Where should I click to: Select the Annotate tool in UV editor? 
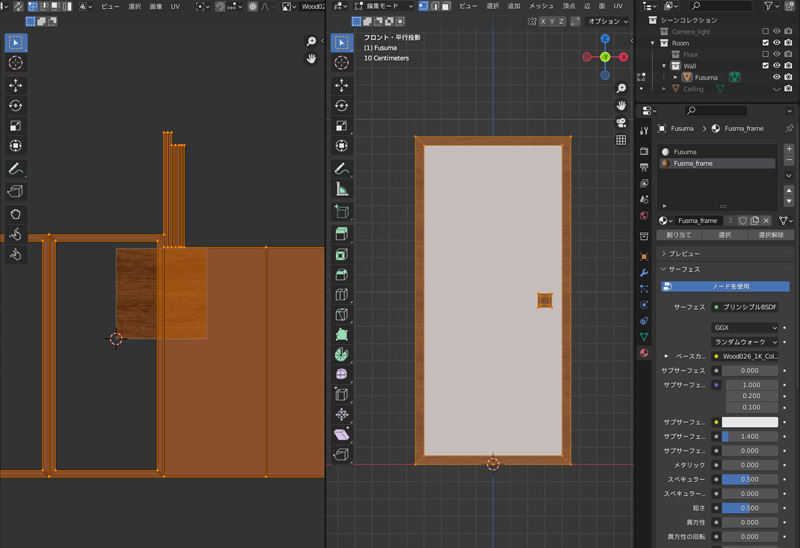tap(16, 169)
